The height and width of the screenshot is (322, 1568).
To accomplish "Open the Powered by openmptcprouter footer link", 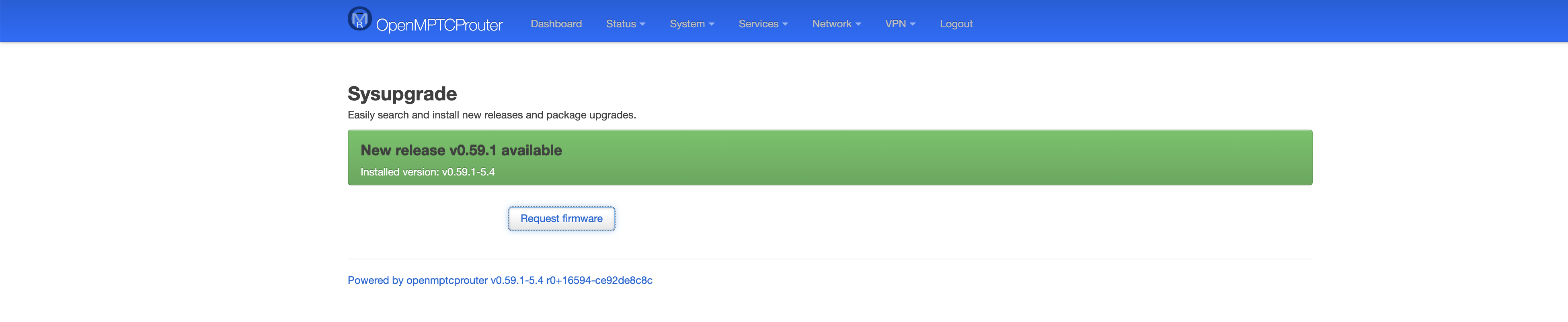I will (500, 280).
